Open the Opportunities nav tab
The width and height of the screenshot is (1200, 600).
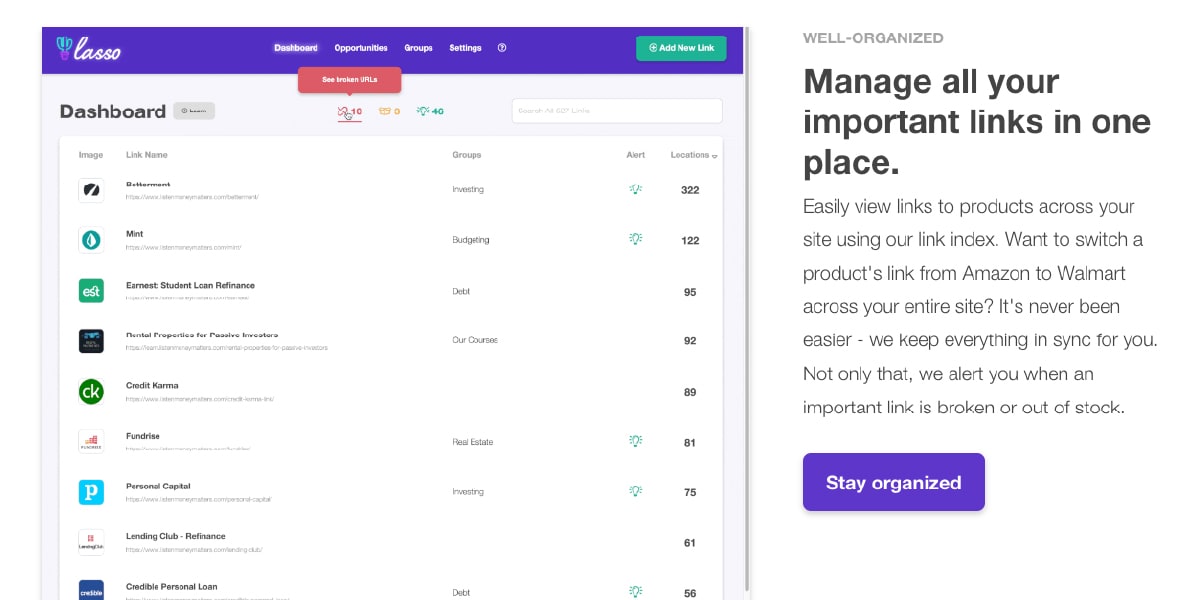361,48
